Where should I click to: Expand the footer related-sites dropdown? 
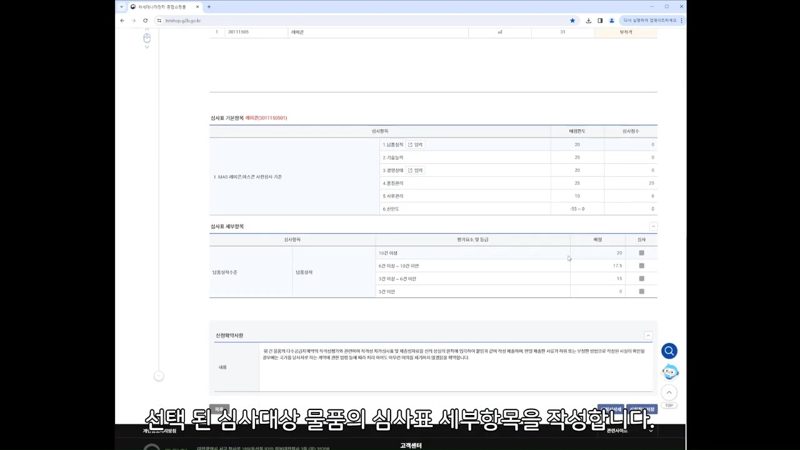[x=628, y=431]
